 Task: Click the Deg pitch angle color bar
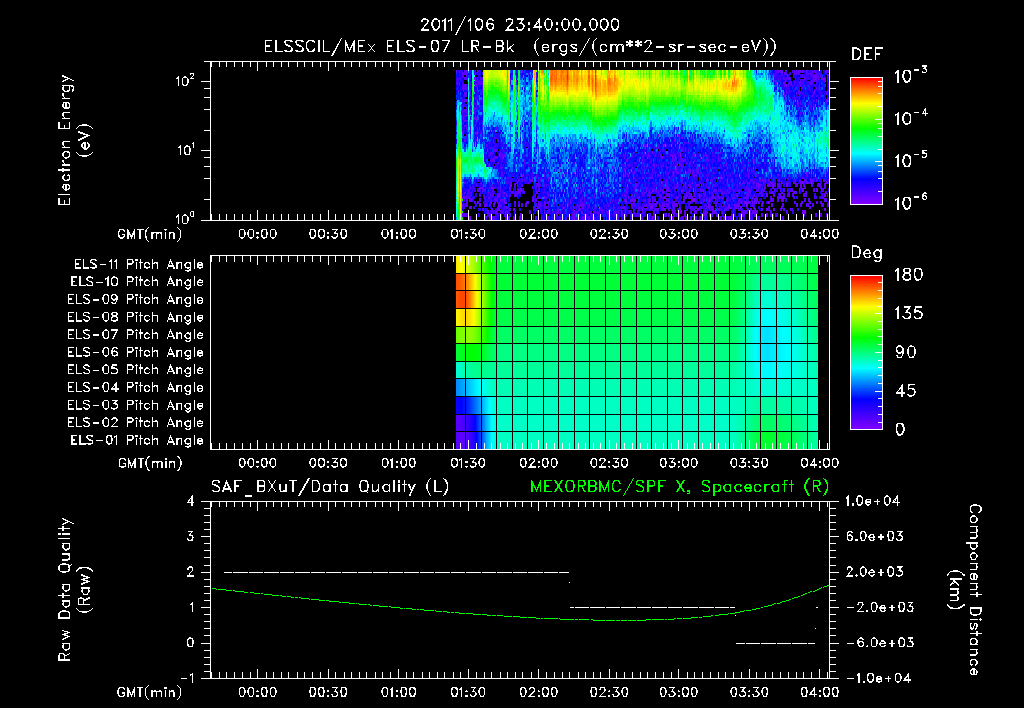click(866, 353)
